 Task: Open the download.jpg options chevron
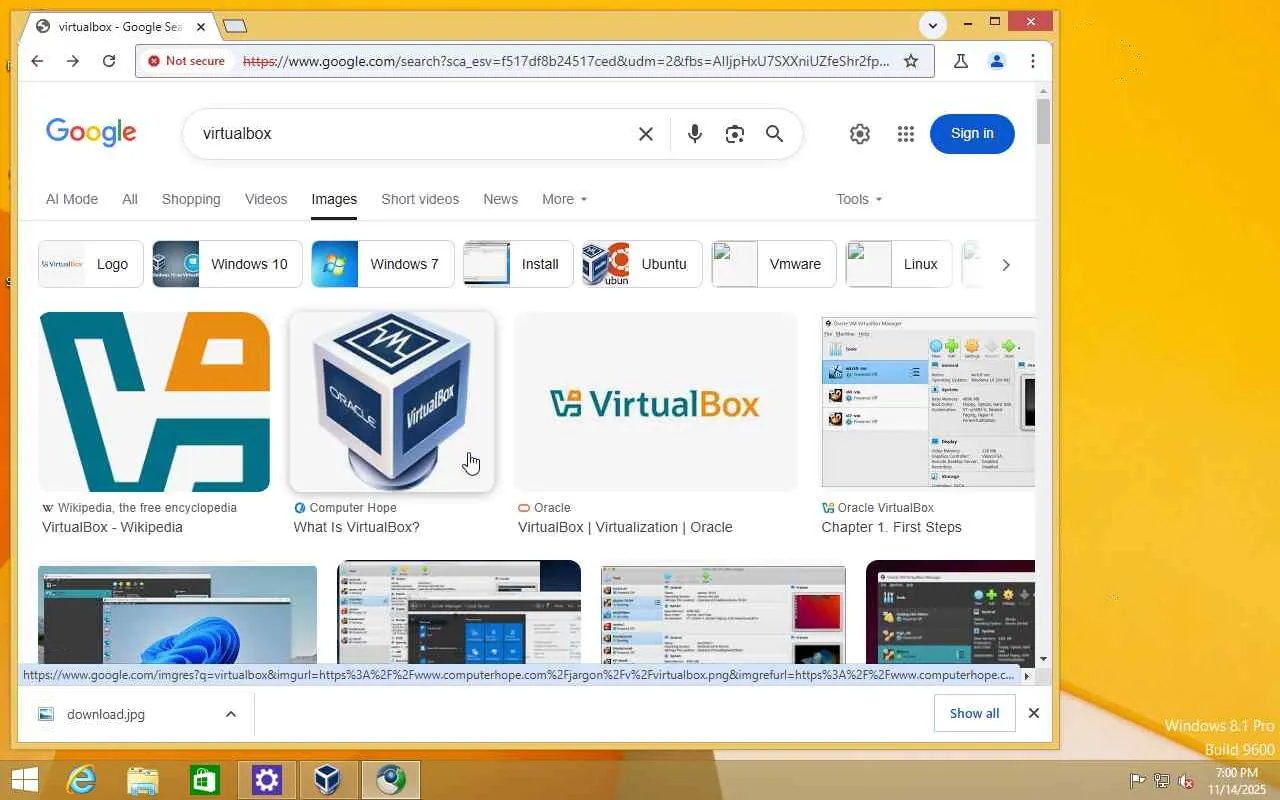coord(231,714)
